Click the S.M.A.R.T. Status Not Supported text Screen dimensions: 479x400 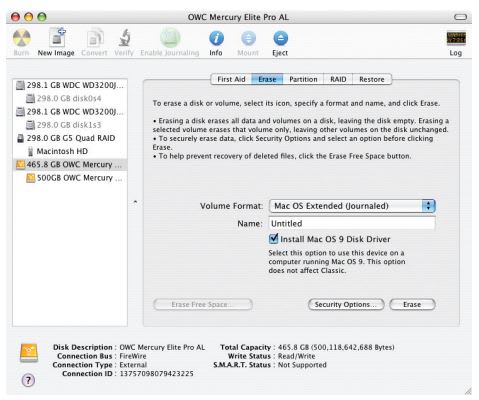(302, 365)
